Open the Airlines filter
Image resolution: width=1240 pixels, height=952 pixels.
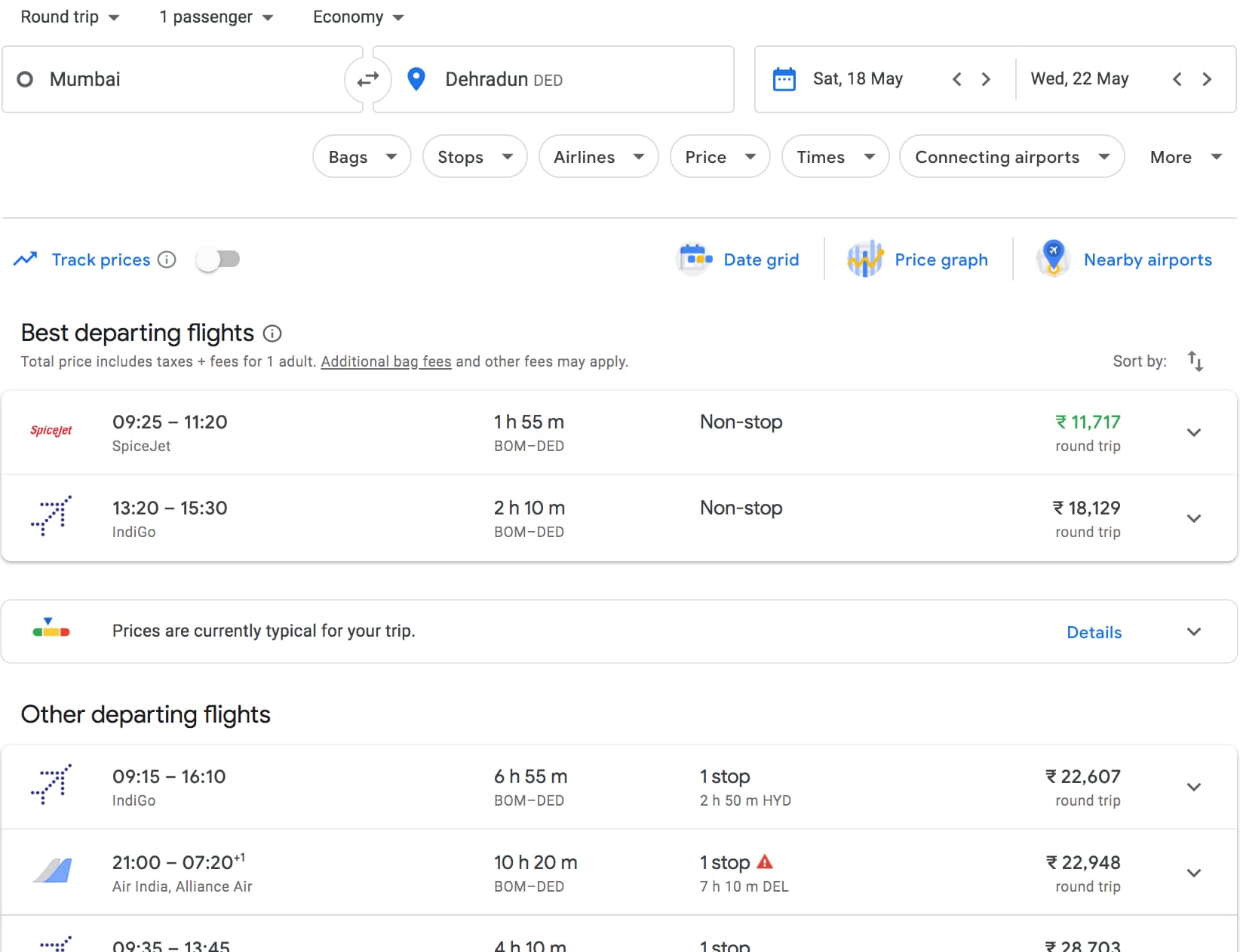pyautogui.click(x=598, y=157)
